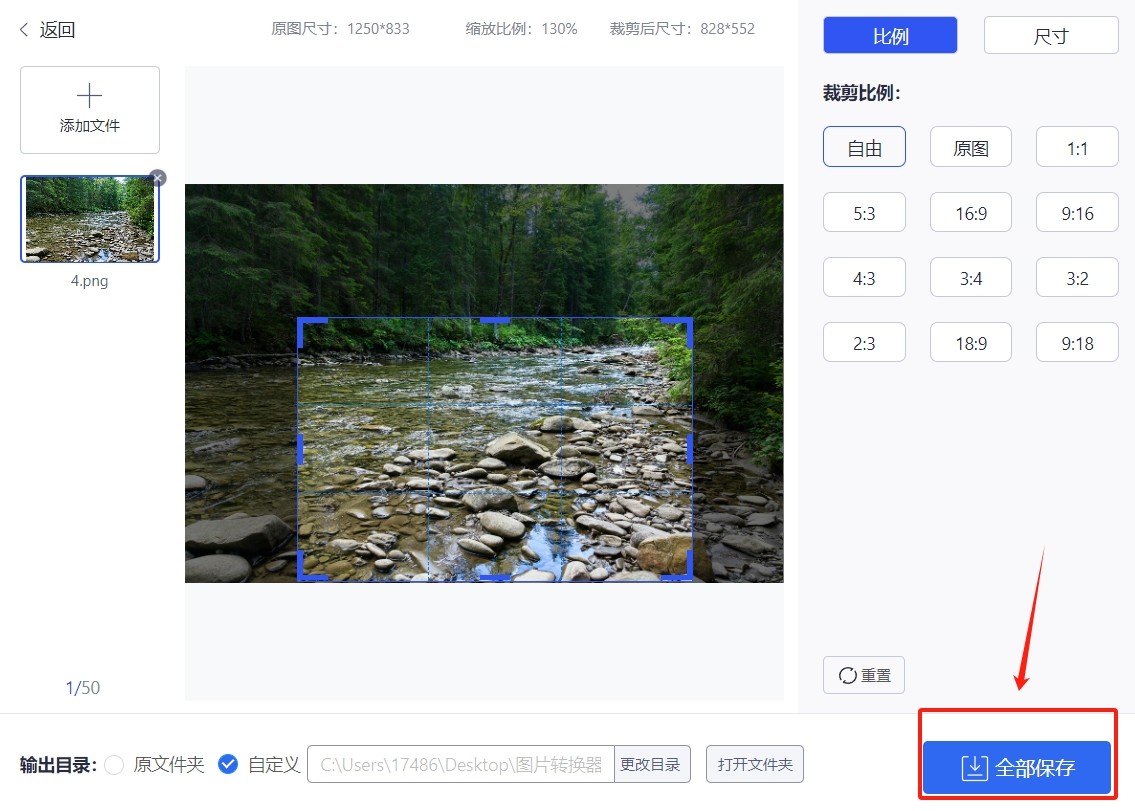1135x811 pixels.
Task: Choose the 1:1 square crop ratio
Action: [1077, 148]
